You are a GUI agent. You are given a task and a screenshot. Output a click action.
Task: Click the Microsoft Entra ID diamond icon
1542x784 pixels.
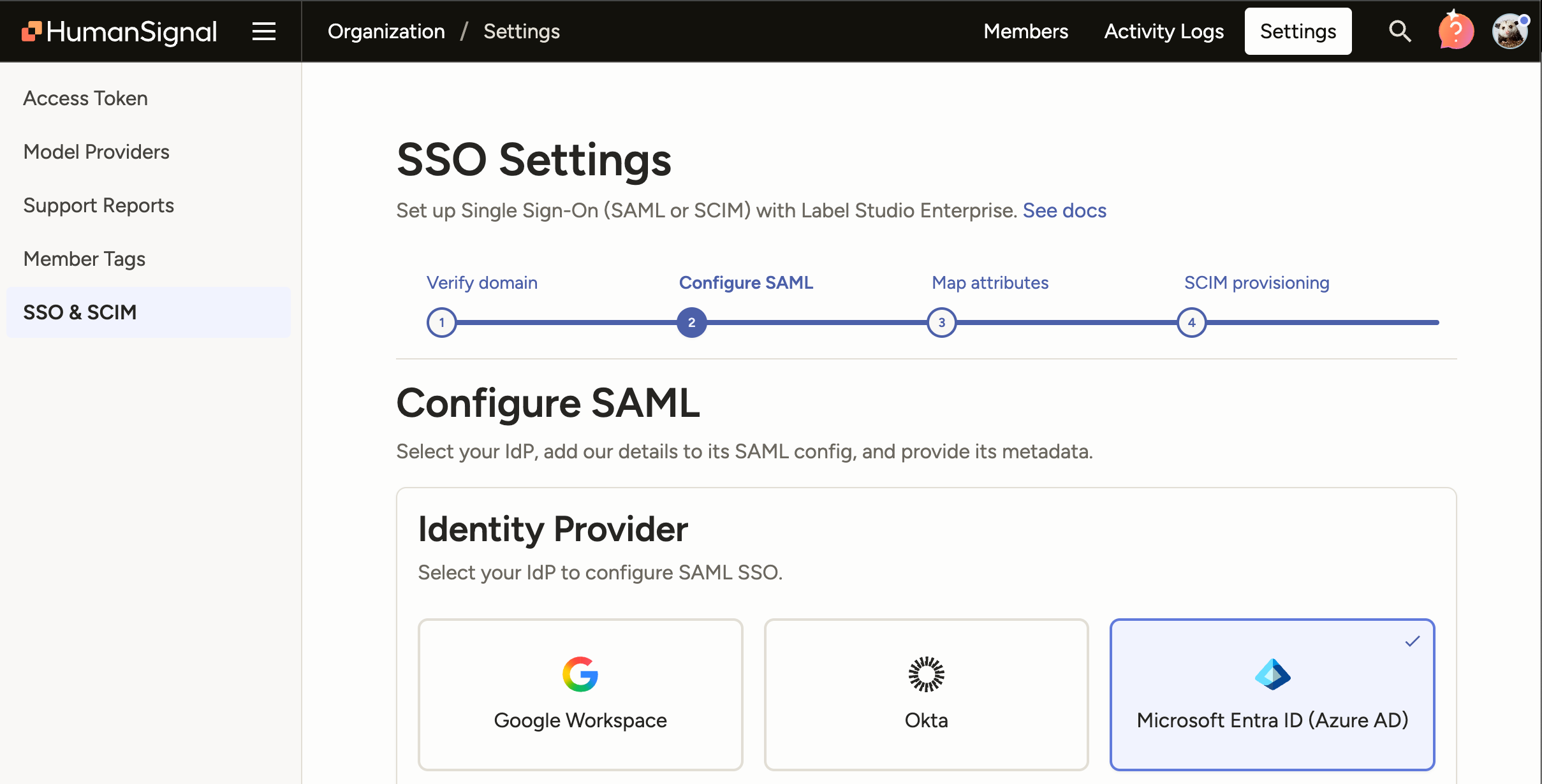click(1272, 674)
